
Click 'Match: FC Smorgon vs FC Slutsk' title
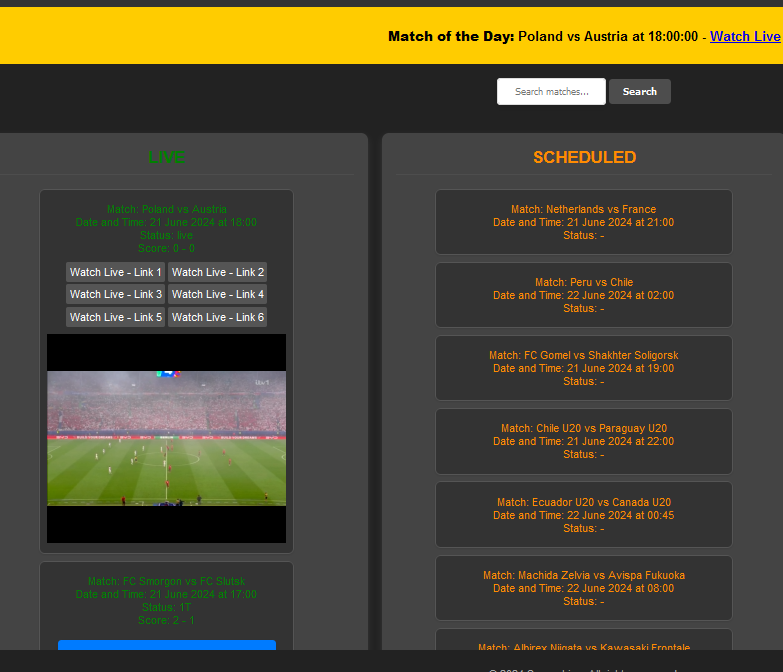pos(166,581)
